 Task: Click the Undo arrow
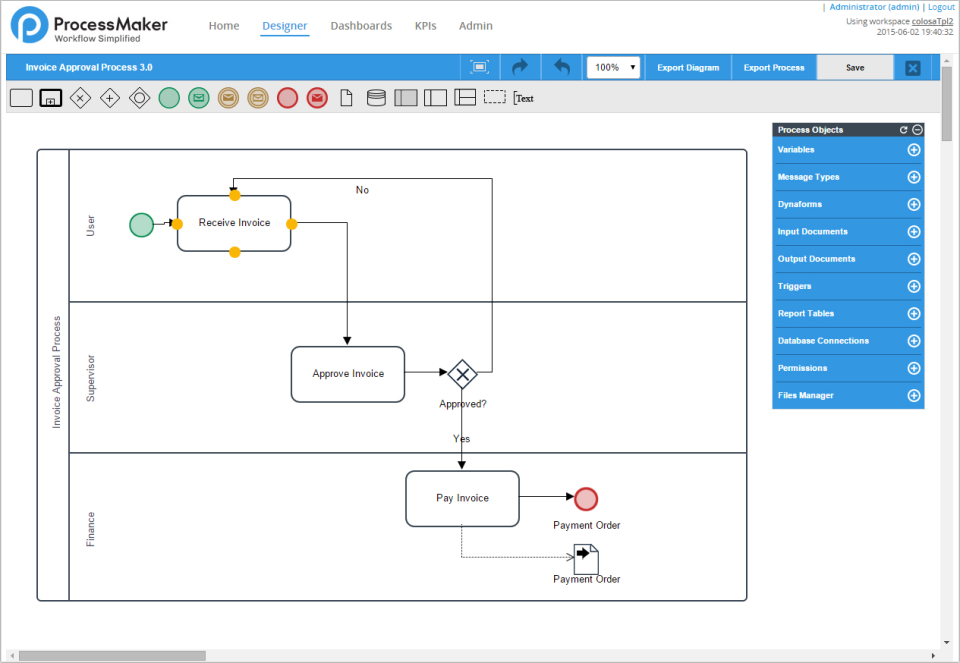point(560,67)
